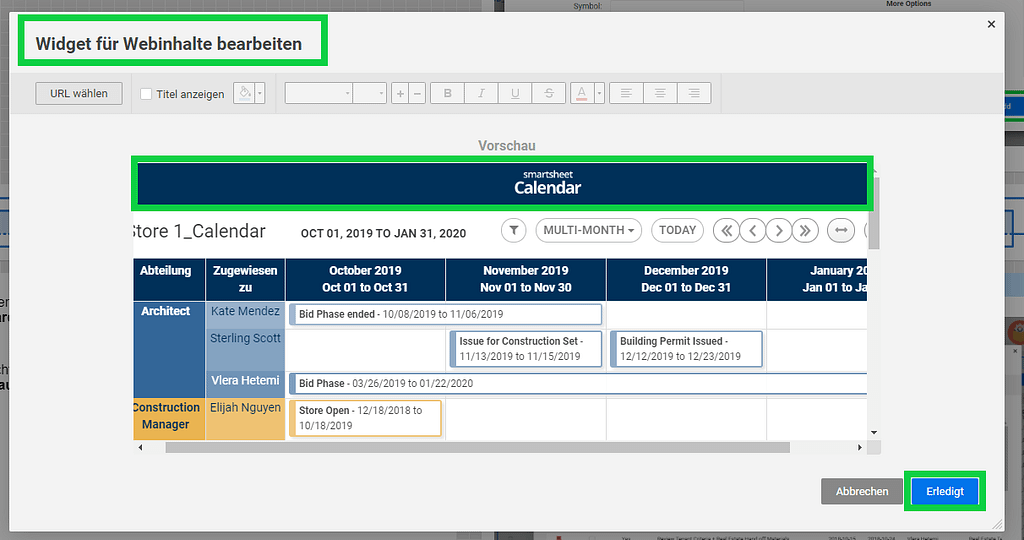Screen dimensions: 1024x540
Task: Click the text color A icon
Action: [x=581, y=93]
